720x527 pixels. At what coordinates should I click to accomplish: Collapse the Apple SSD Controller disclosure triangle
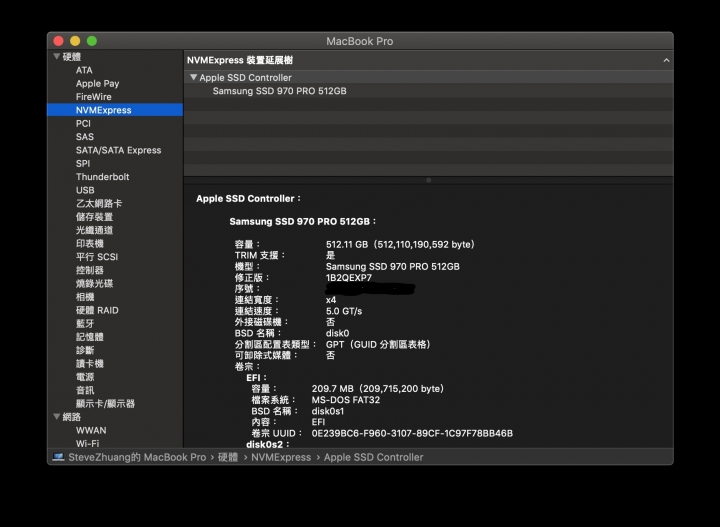(193, 77)
